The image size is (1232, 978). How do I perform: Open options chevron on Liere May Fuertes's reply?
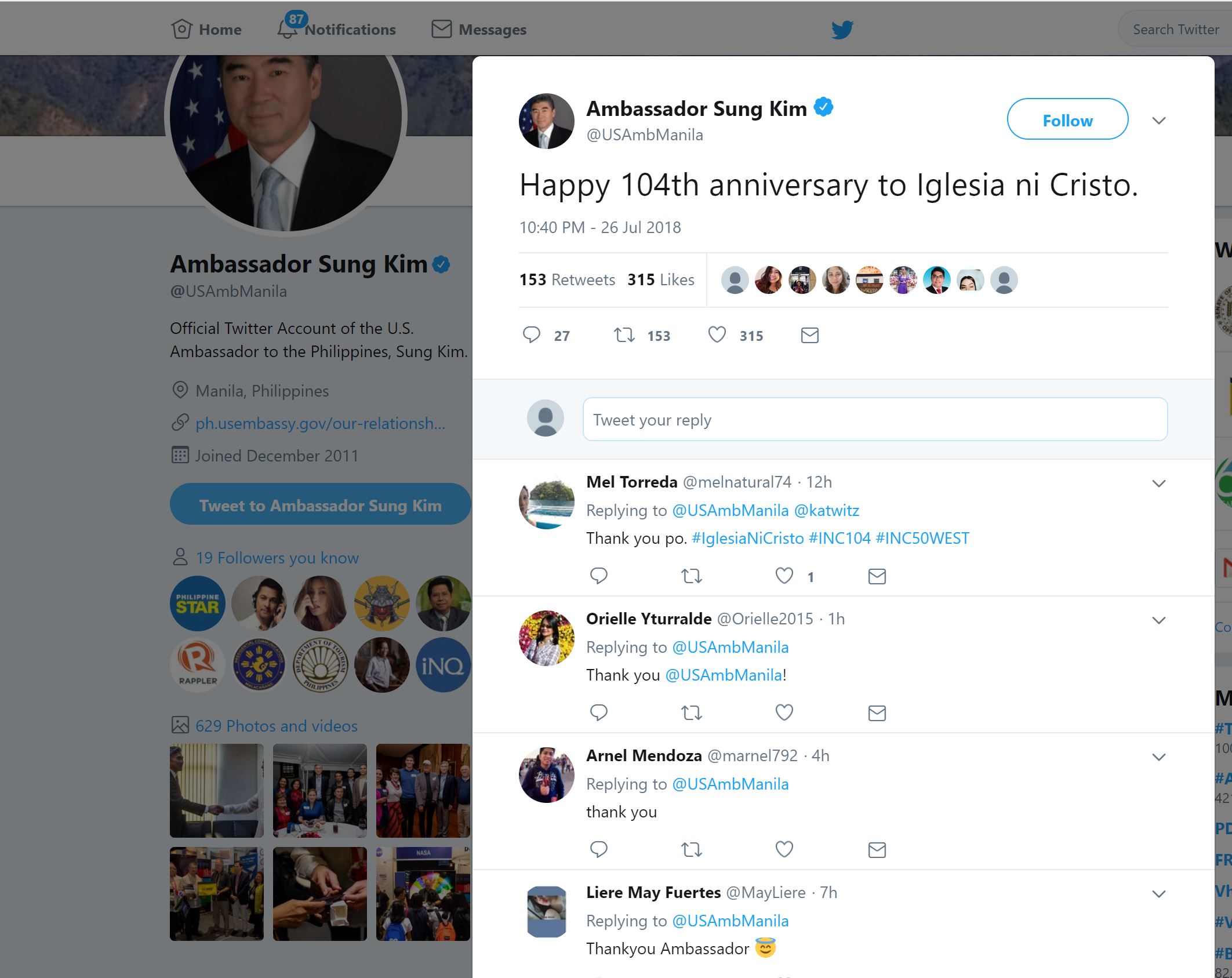tap(1158, 894)
